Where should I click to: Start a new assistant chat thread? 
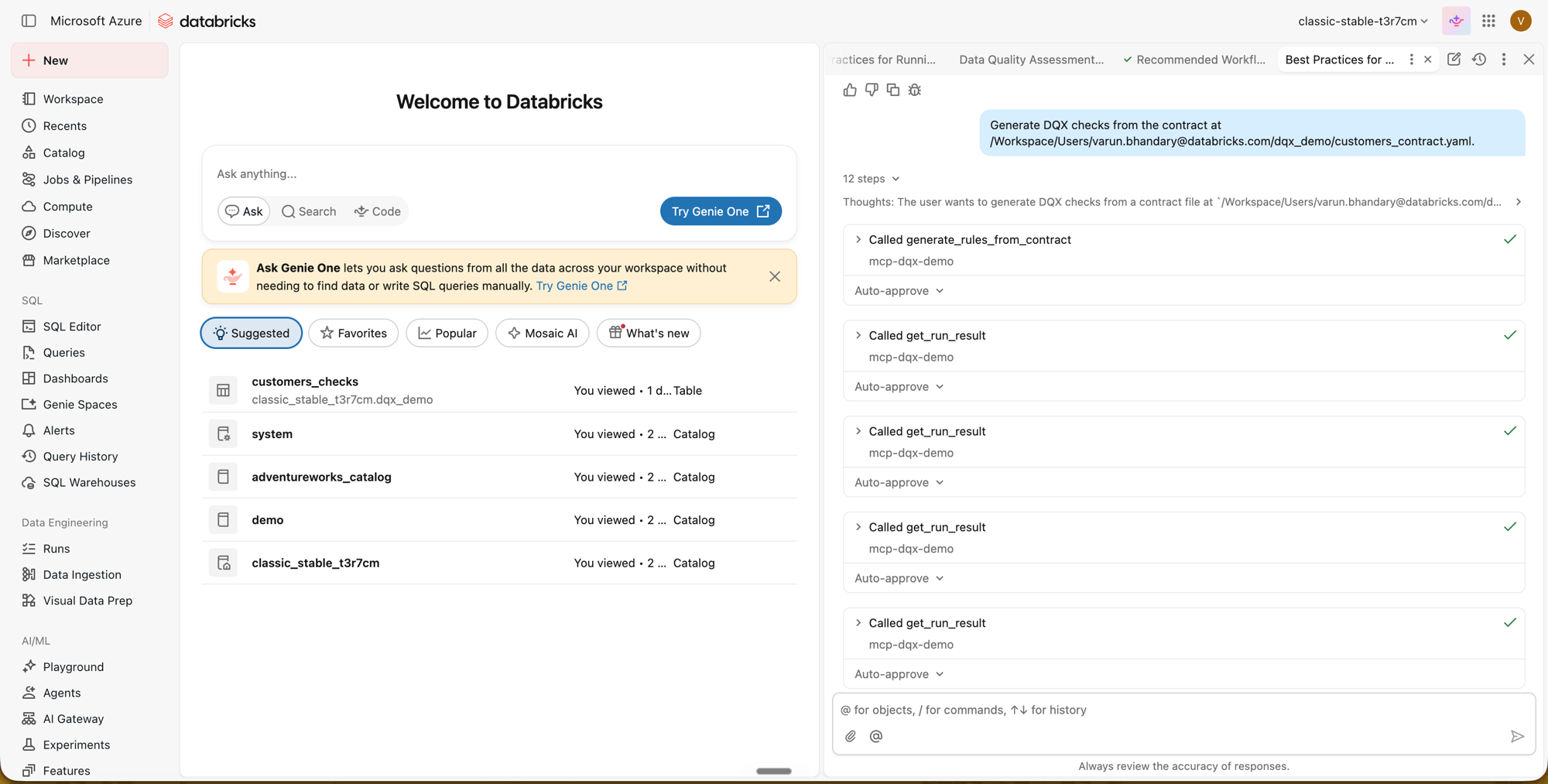[1454, 60]
